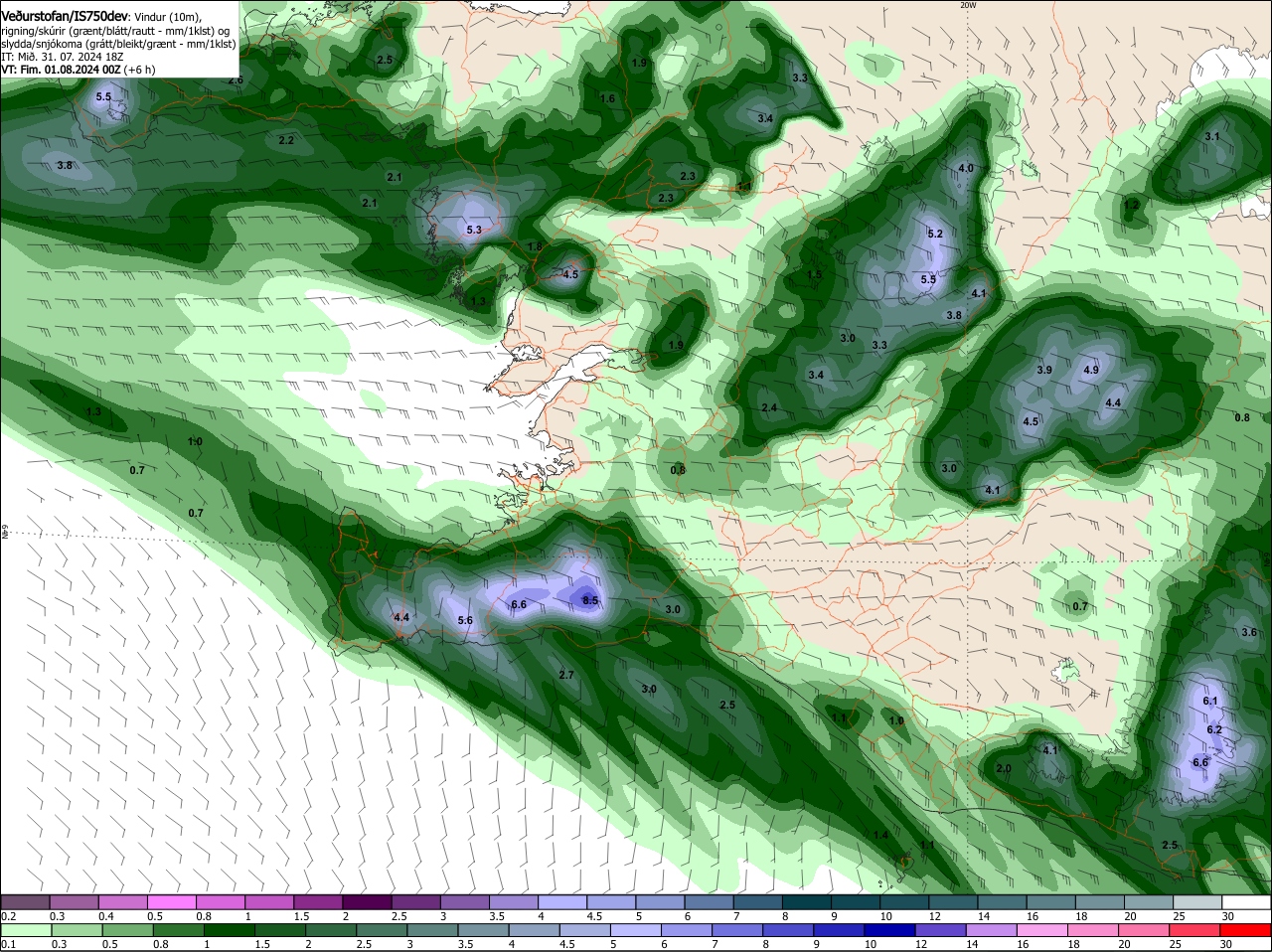Click the 5.3 precipitation value
The image size is (1272, 952).
tap(474, 230)
